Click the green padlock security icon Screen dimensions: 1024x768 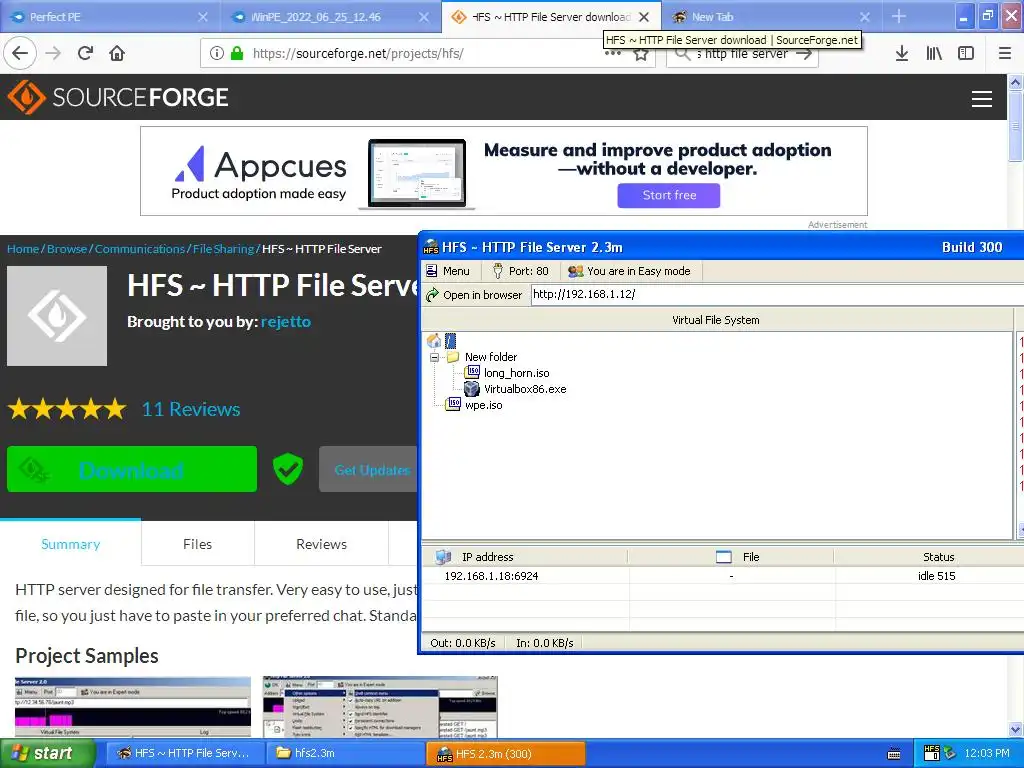click(237, 53)
